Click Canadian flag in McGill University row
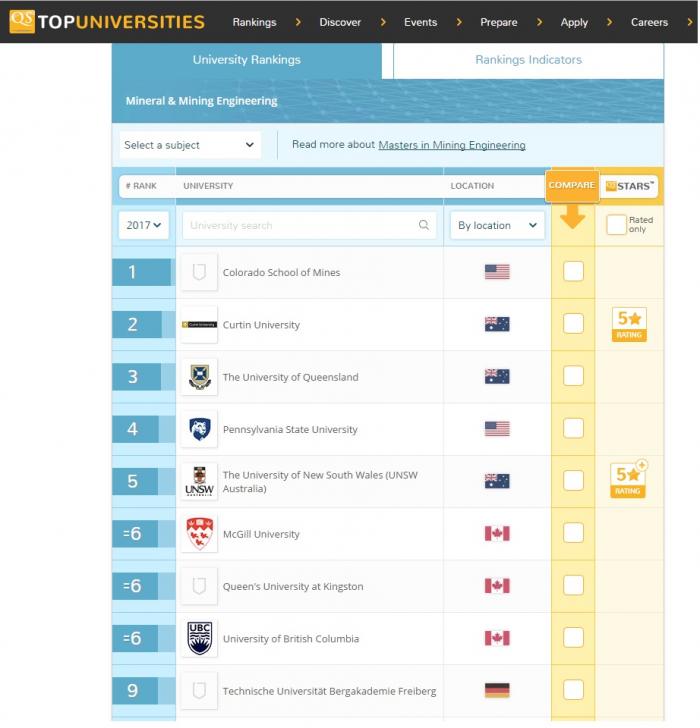The image size is (700, 728). pyautogui.click(x=497, y=533)
